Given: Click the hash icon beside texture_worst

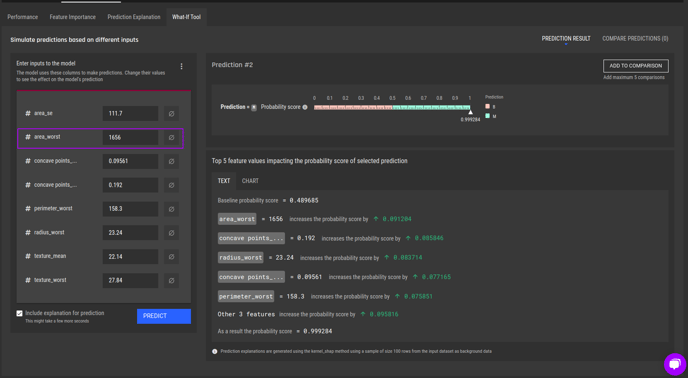Looking at the screenshot, I should (x=28, y=280).
